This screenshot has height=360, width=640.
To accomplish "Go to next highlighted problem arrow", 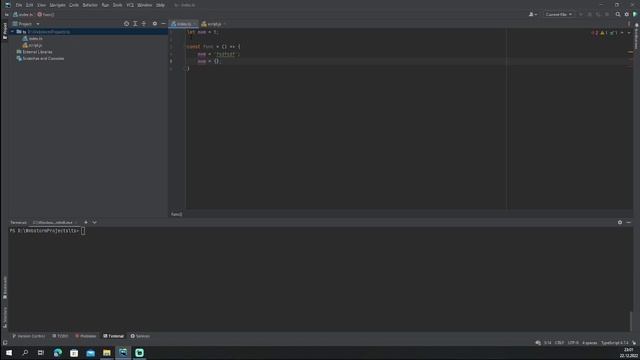I will click(x=629, y=33).
